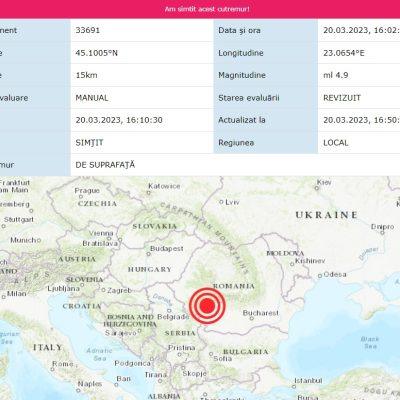Click the 15km depth value cell
The width and height of the screenshot is (400, 400).
142,75
